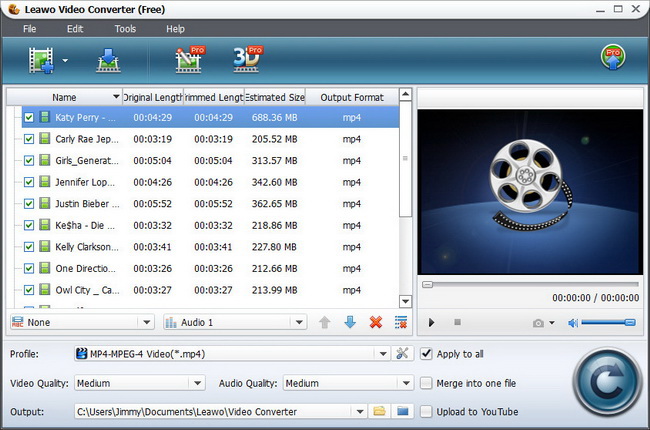Move selected file down in list
This screenshot has width=650, height=430.
coord(350,322)
